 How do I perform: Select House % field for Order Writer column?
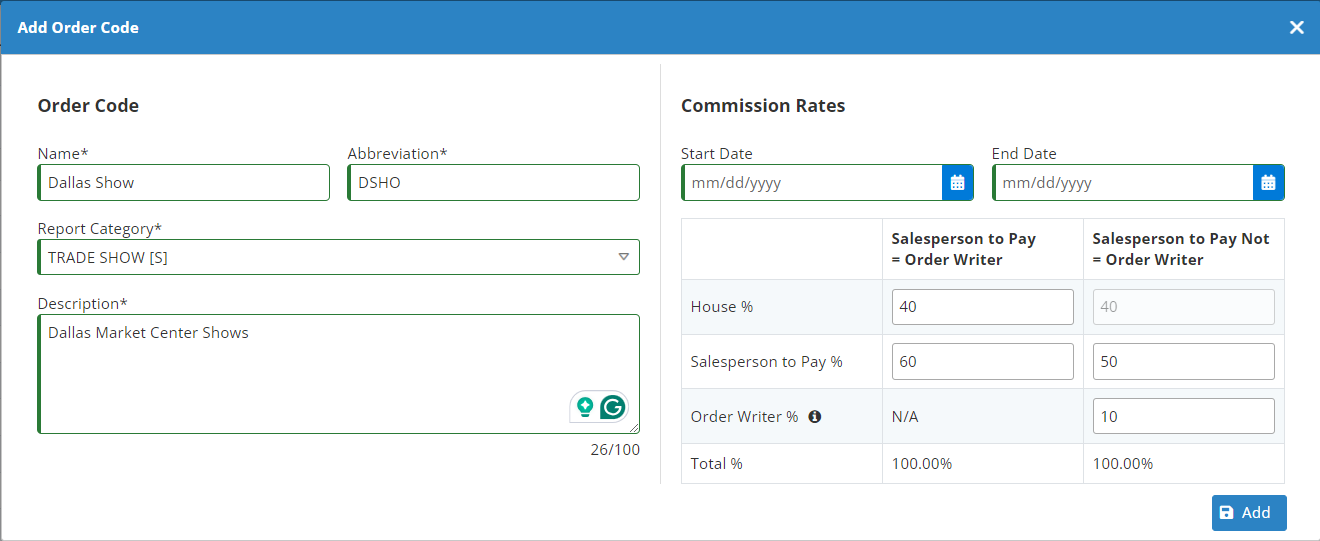982,307
